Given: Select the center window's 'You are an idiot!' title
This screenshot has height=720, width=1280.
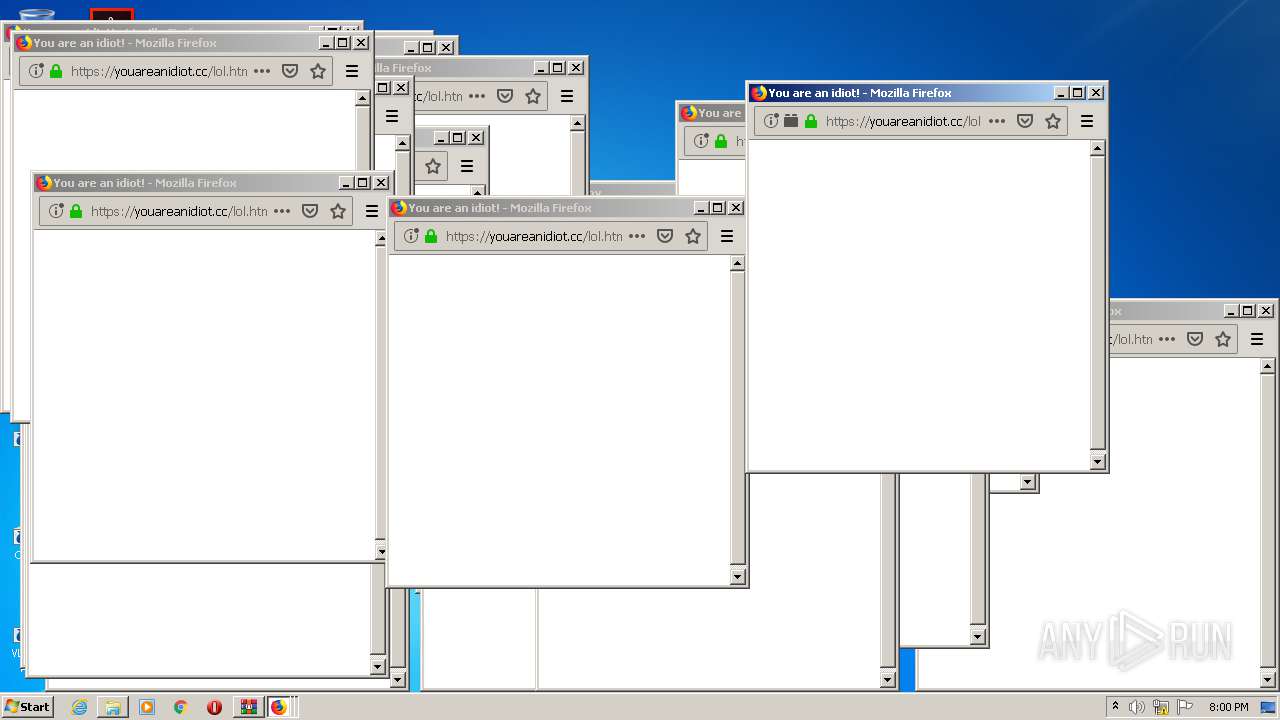Looking at the screenshot, I should point(454,208).
